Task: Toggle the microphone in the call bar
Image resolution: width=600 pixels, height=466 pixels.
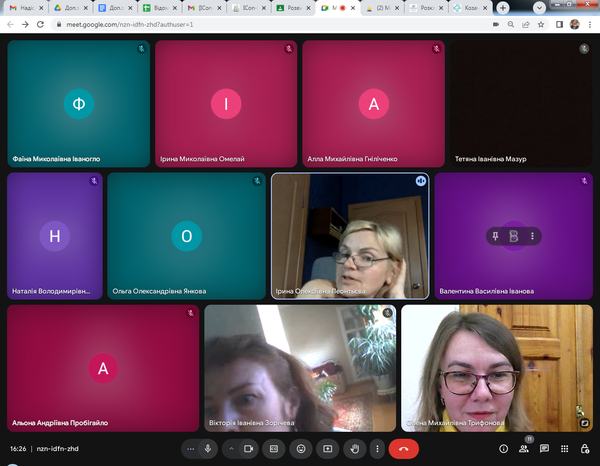Action: 207,449
